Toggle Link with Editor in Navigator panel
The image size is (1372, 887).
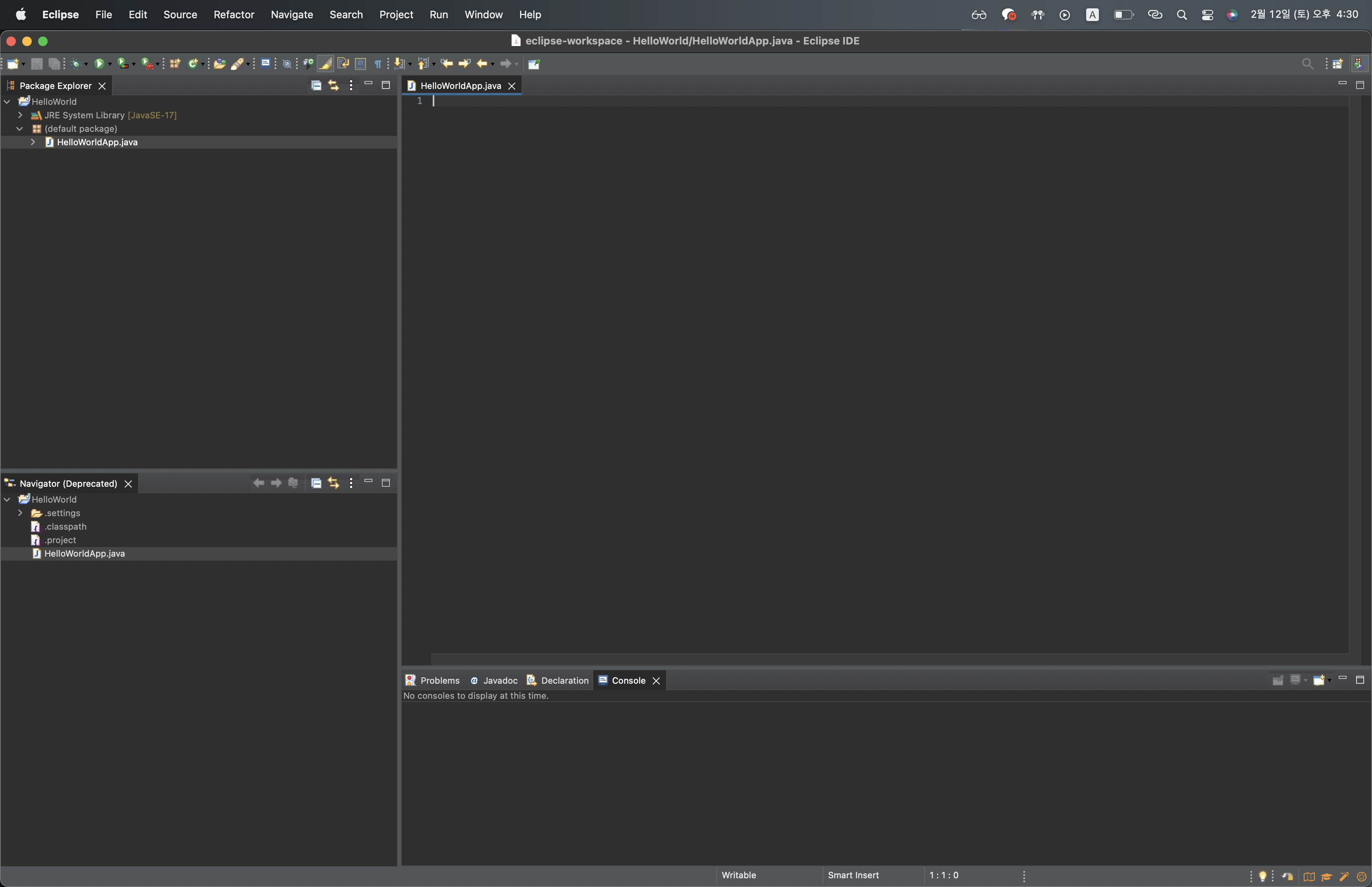(x=333, y=483)
